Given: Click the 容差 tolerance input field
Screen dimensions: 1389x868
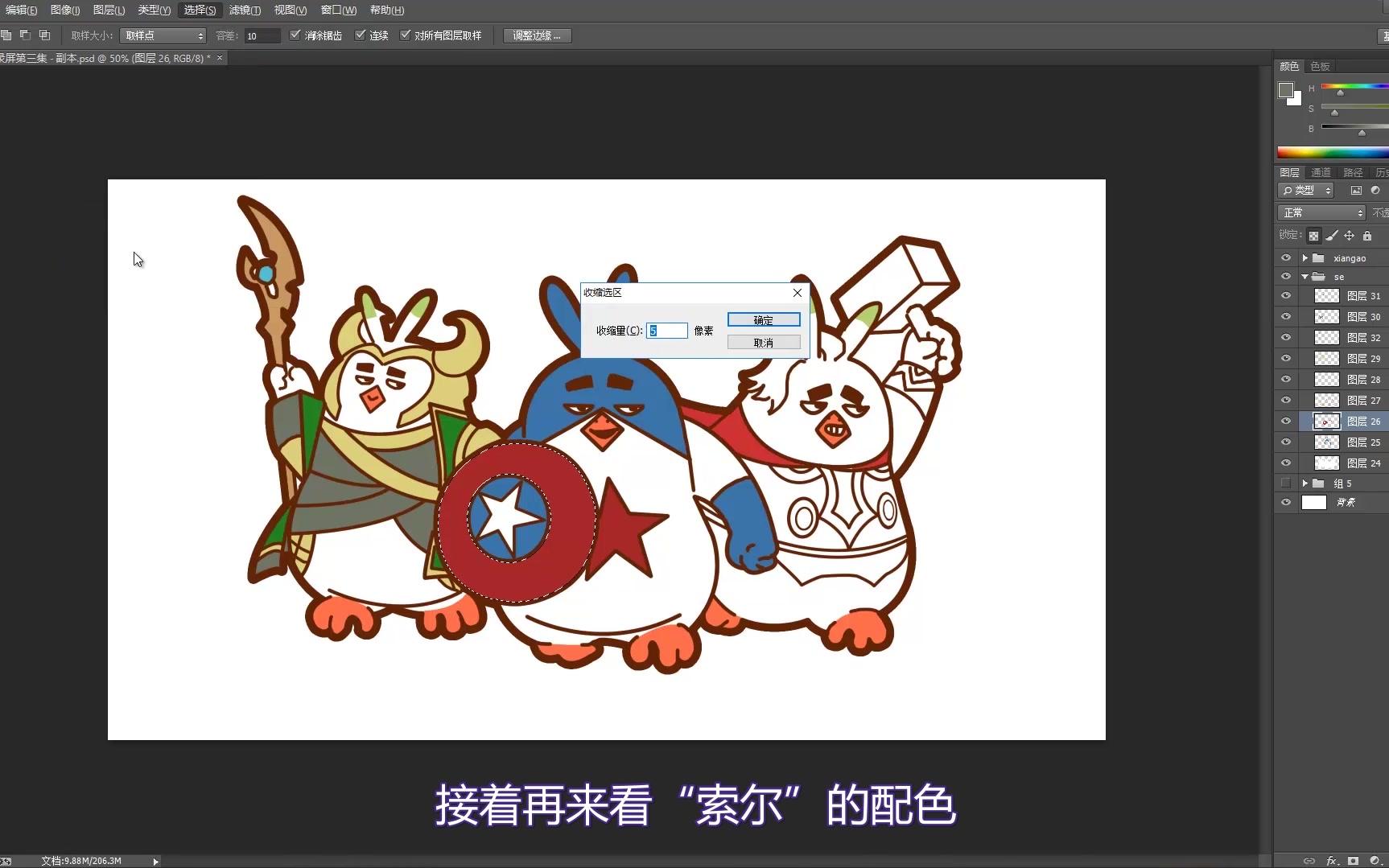Looking at the screenshot, I should coord(262,36).
